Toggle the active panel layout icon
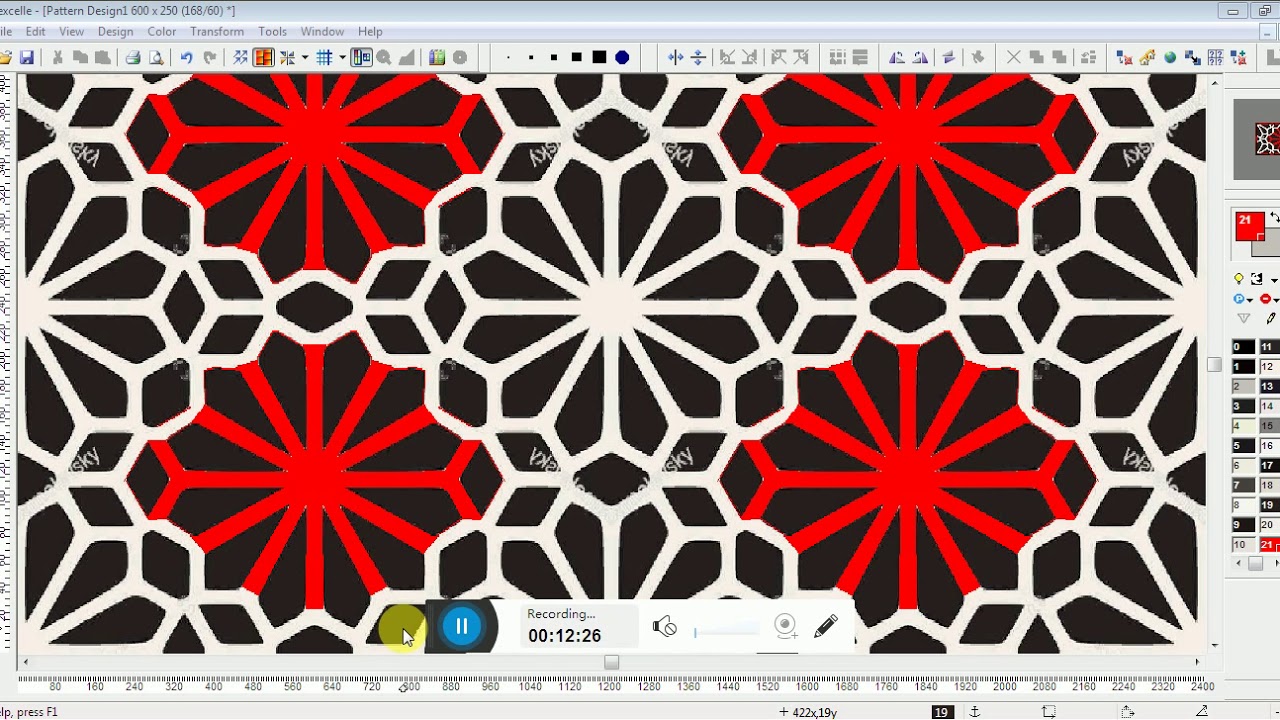Viewport: 1280px width, 720px height. pos(361,58)
